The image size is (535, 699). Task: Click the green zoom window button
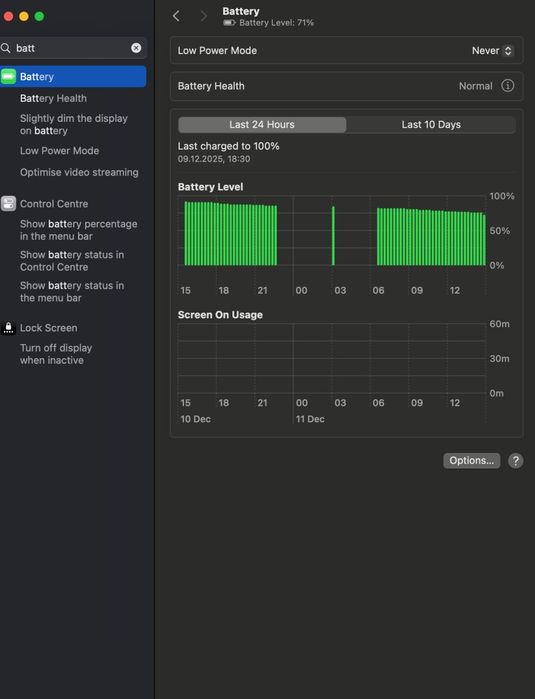tap(39, 16)
